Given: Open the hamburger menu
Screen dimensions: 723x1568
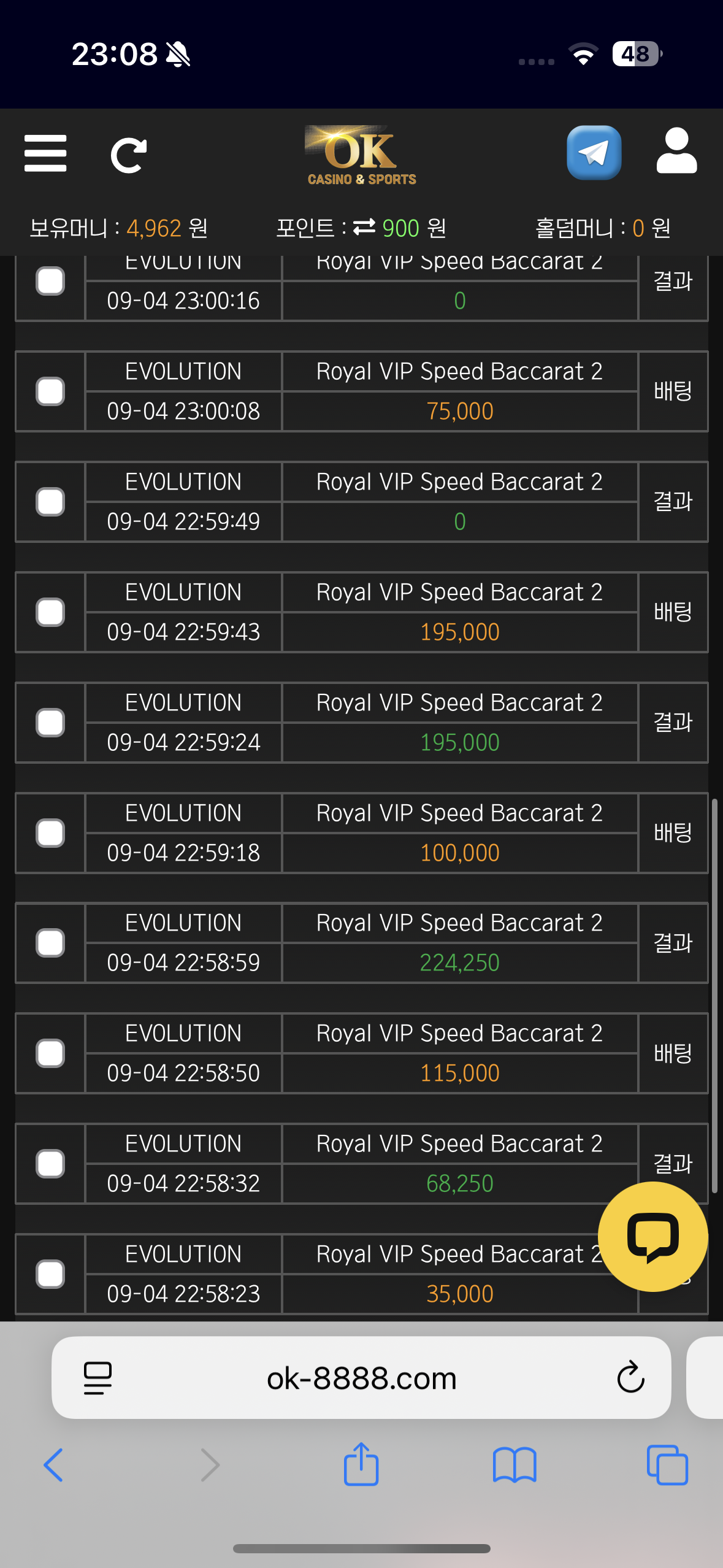Looking at the screenshot, I should coord(45,153).
